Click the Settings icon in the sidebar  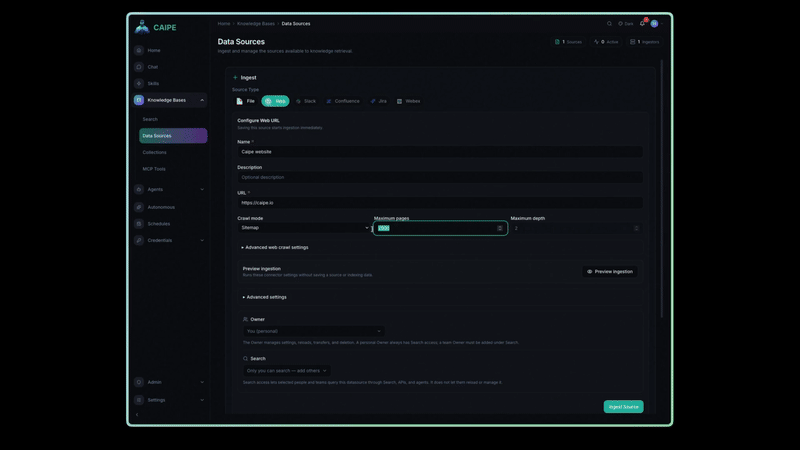(x=139, y=400)
